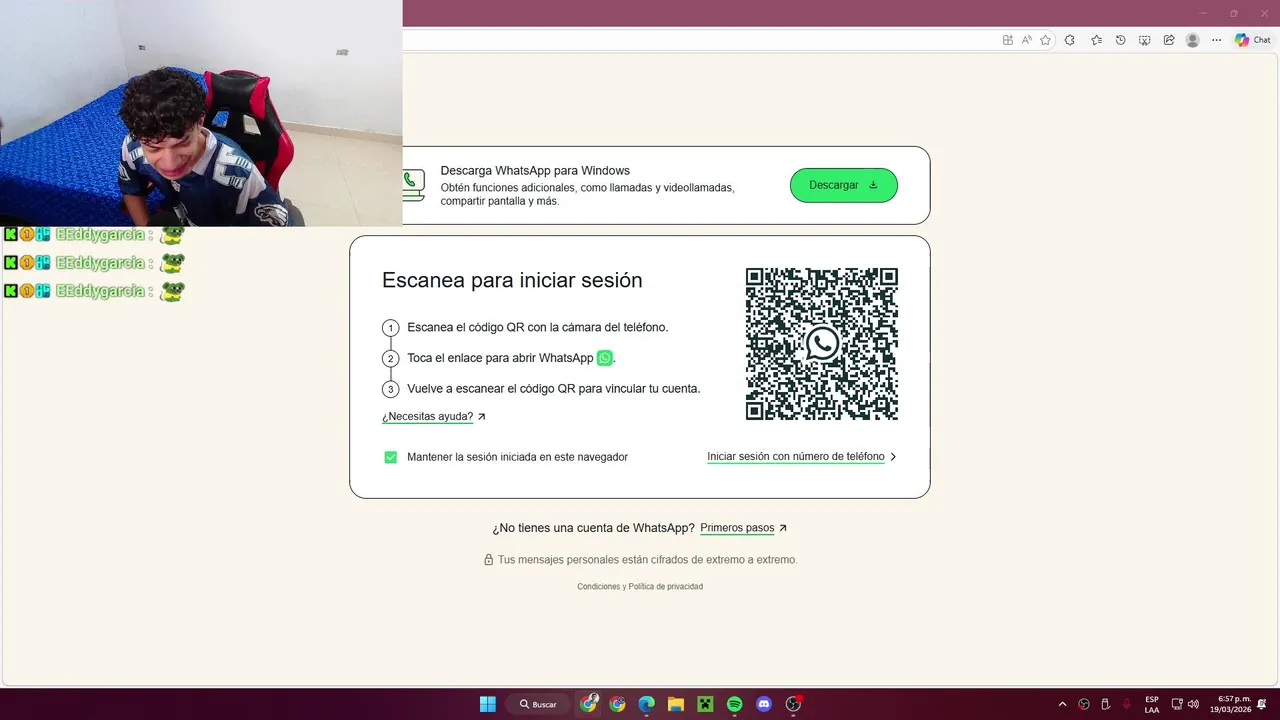Open the browser Extensions puzzle icon
Screen dimensions: 1280x720
pyautogui.click(x=1069, y=40)
